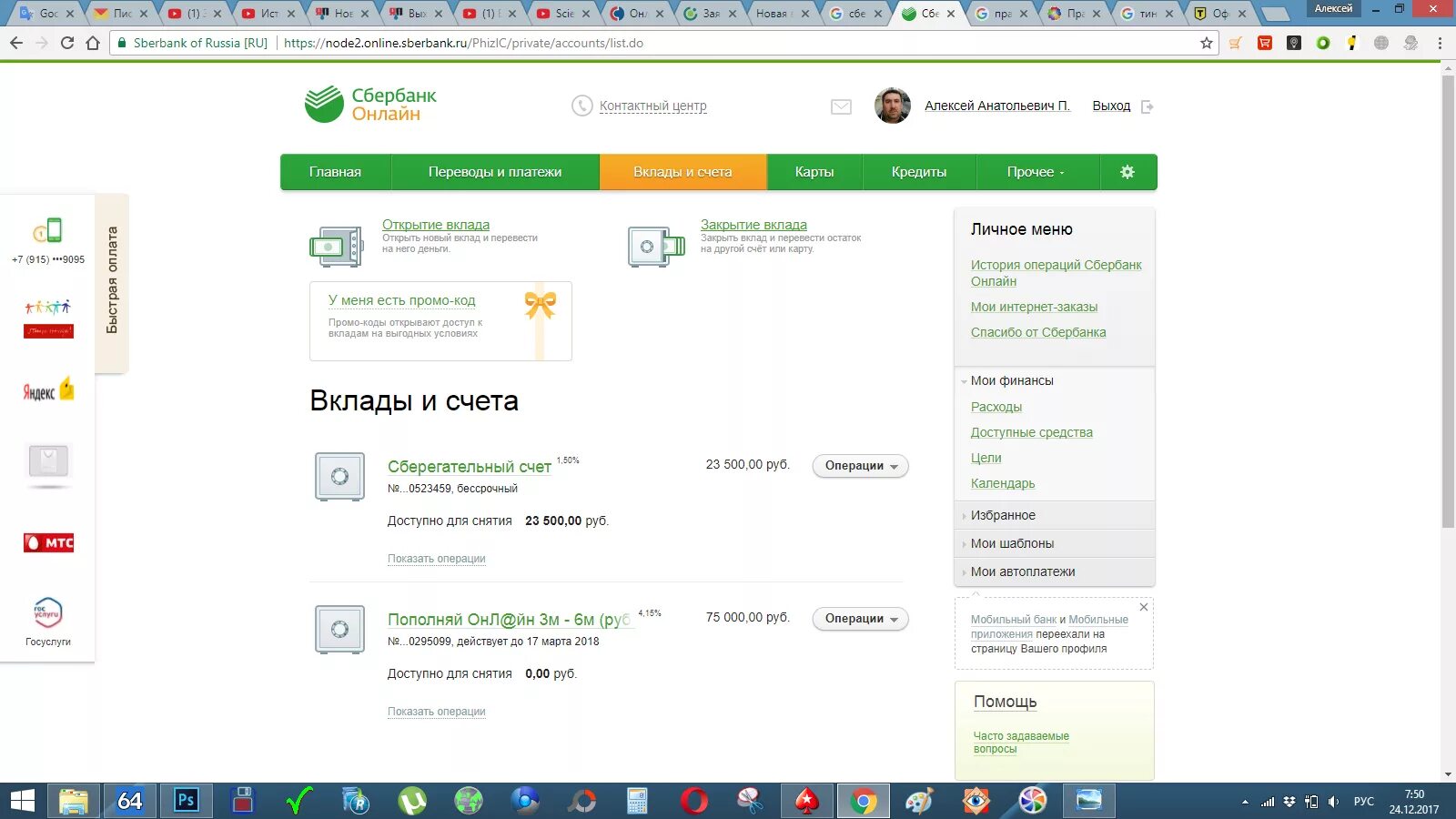Switch to the Новая вкладка browser tab
This screenshot has height=819, width=1456.
point(781,13)
